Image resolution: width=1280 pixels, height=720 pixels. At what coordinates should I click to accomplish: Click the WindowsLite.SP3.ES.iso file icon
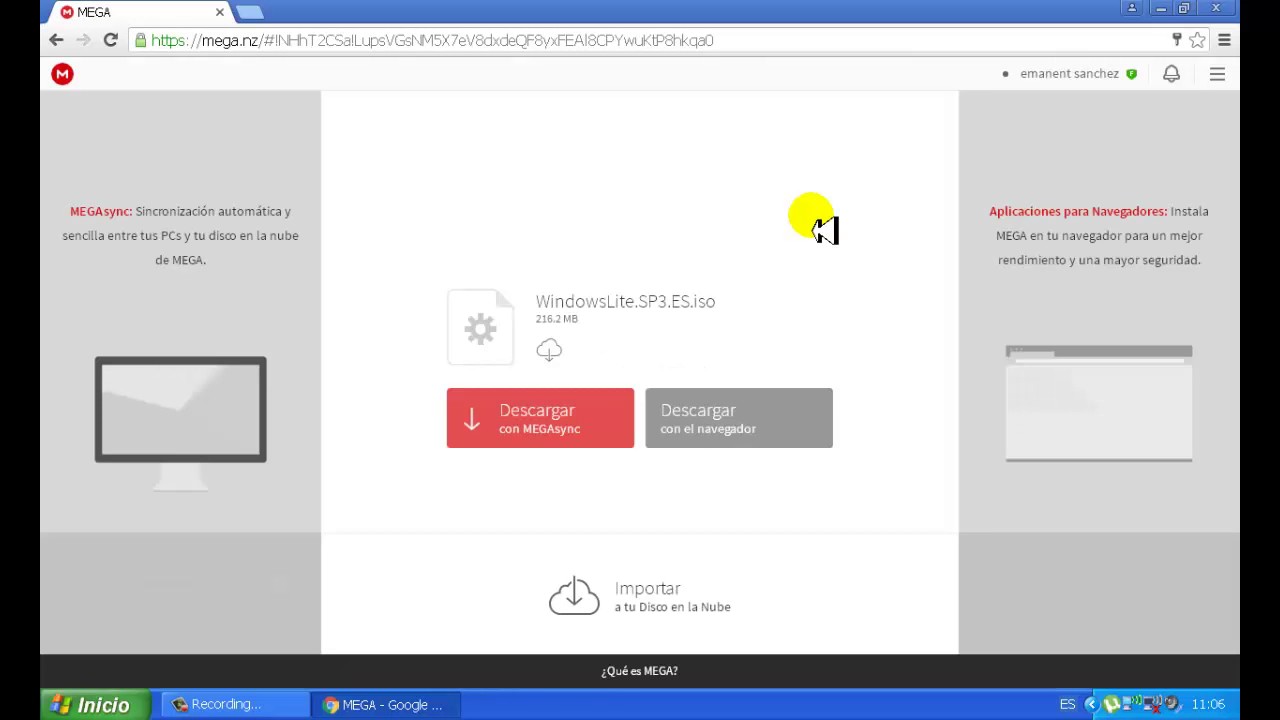480,327
